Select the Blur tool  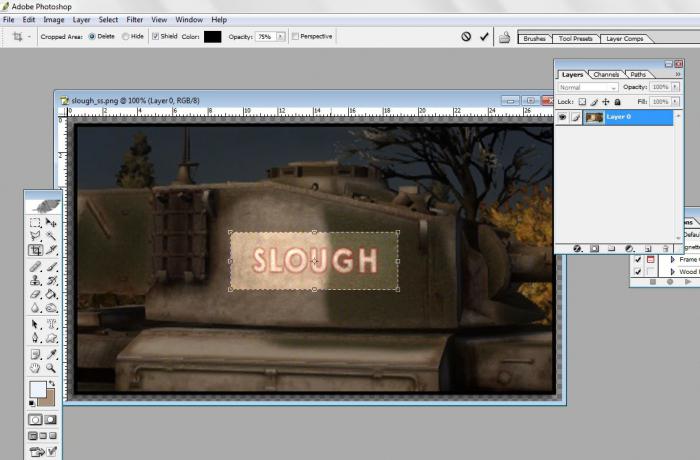(35, 308)
